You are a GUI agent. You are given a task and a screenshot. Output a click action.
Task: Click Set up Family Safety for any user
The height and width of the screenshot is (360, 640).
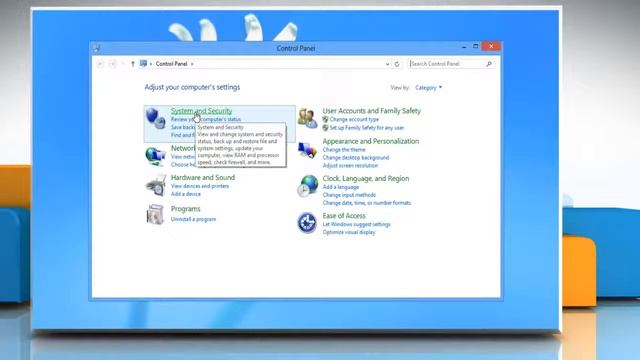(367, 128)
